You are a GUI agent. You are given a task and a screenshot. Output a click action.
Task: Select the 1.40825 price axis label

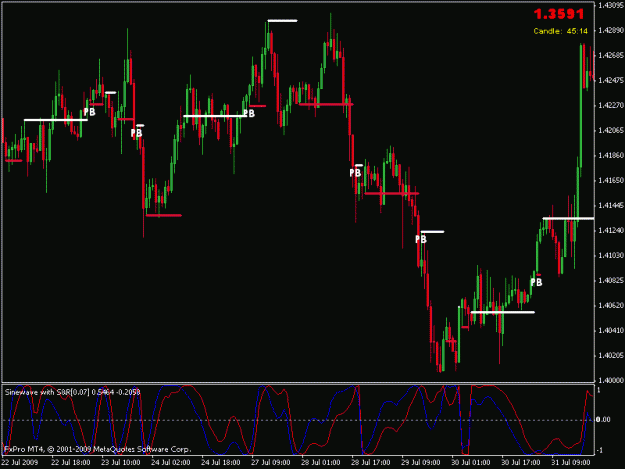(x=610, y=281)
